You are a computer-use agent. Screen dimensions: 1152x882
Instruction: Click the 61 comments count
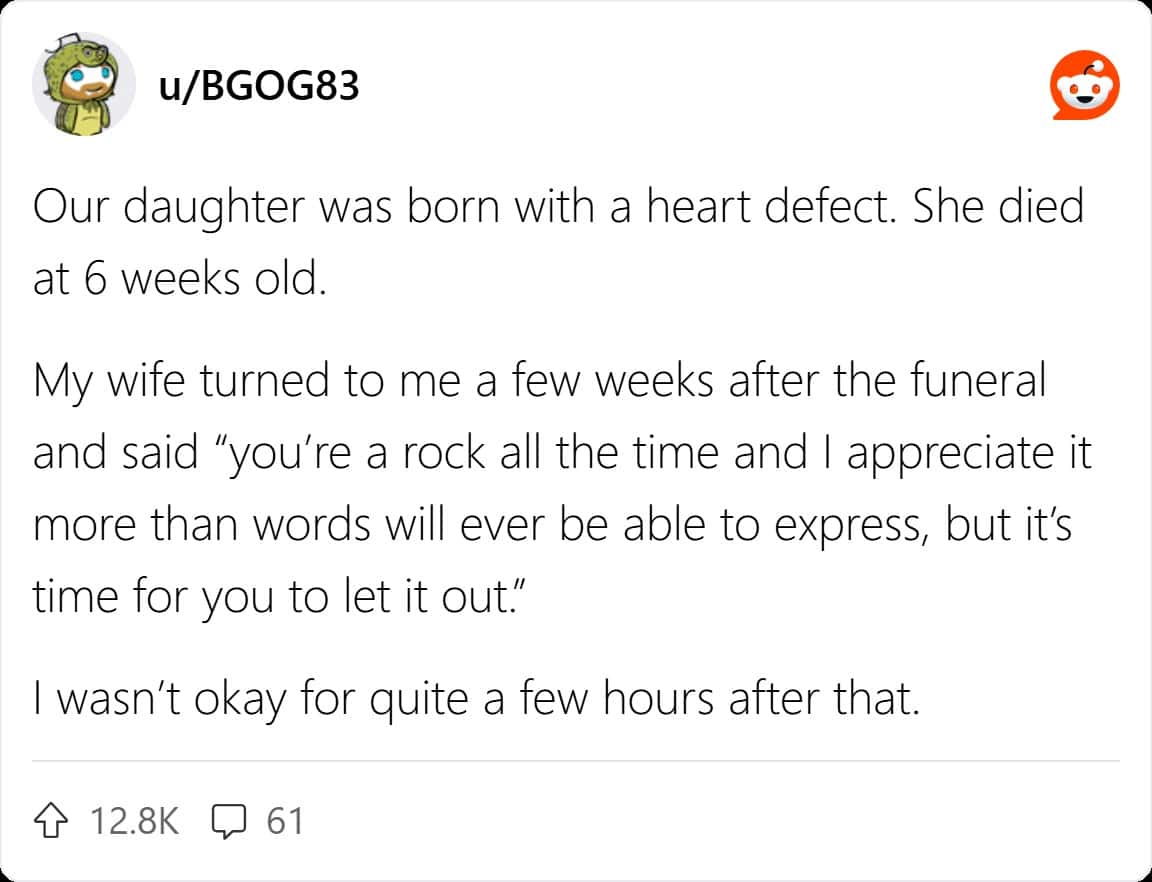[x=285, y=821]
